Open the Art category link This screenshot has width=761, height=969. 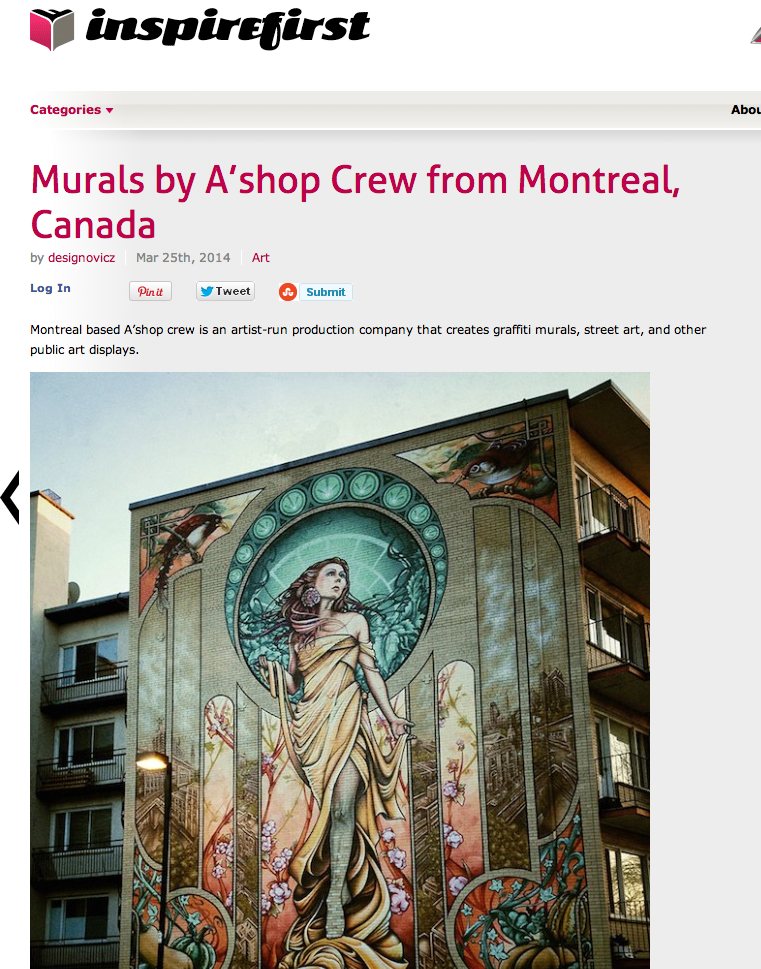[x=260, y=258]
